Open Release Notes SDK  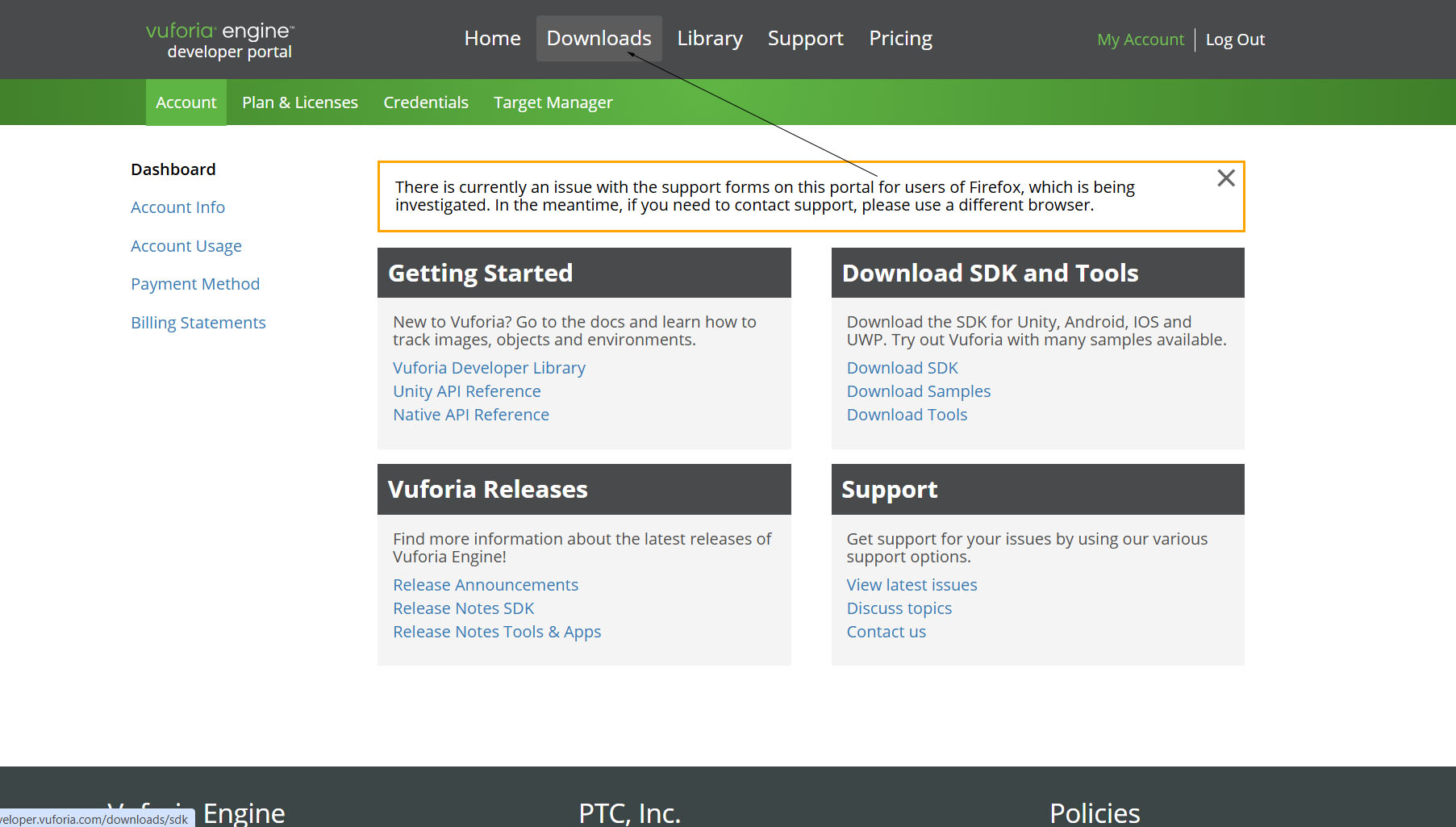[463, 608]
